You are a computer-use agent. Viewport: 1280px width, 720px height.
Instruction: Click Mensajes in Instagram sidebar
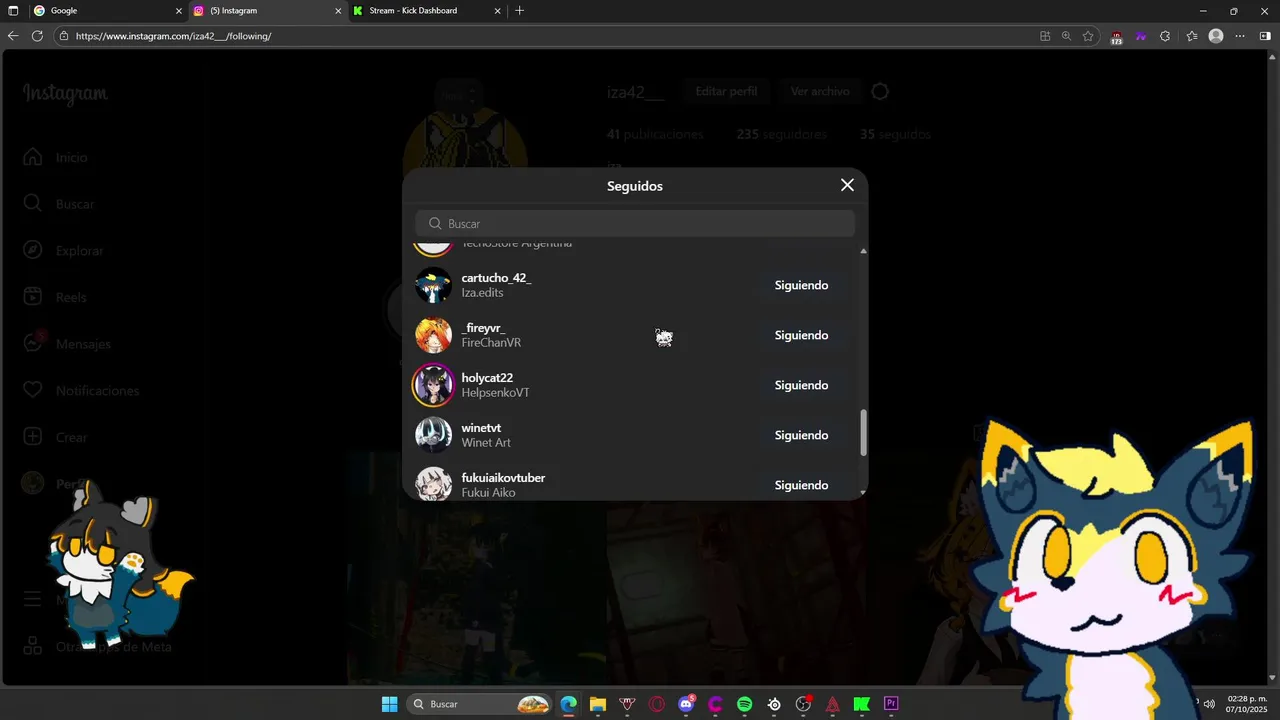click(66, 343)
